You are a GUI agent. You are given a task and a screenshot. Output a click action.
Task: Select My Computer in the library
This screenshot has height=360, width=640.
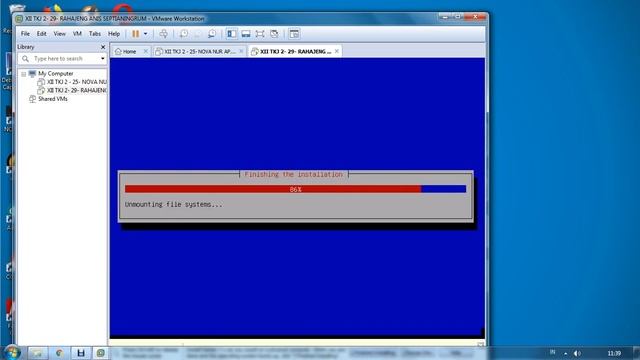56,73
